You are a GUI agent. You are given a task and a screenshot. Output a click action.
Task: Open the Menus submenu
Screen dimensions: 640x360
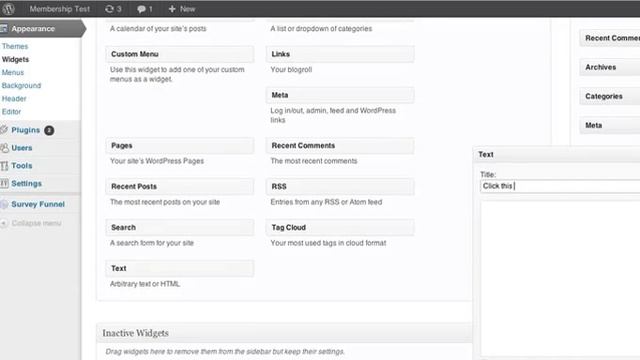click(13, 72)
